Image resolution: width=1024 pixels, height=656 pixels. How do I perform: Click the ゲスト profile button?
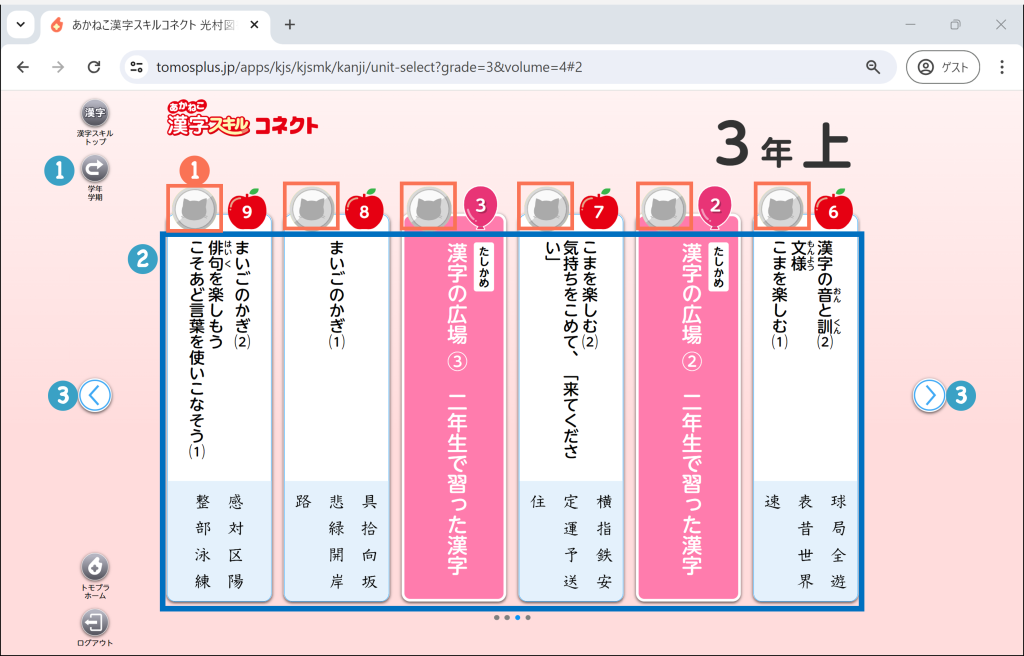click(x=943, y=67)
